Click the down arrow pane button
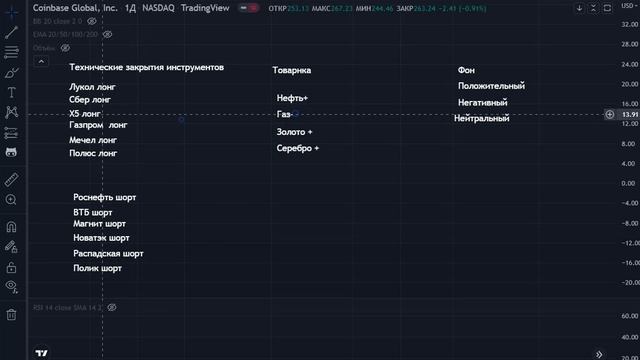This screenshot has width=640, height=360. 579,8
